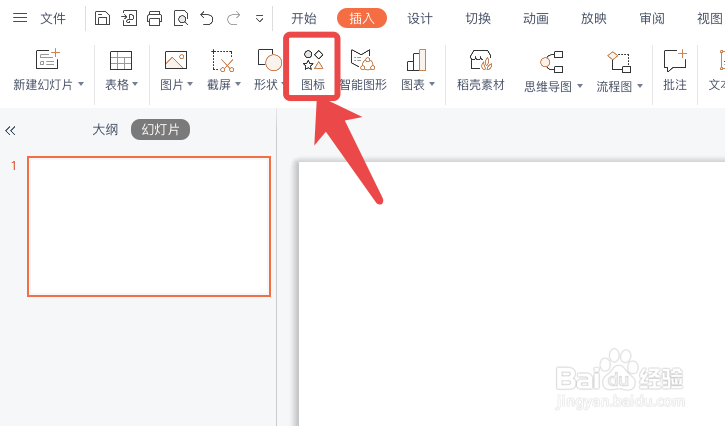Open the 视图 tab

pyautogui.click(x=710, y=19)
